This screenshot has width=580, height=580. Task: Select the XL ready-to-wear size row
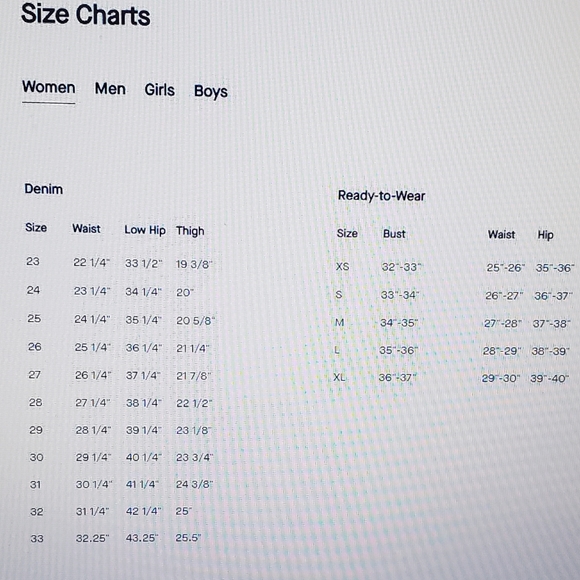[x=451, y=378]
